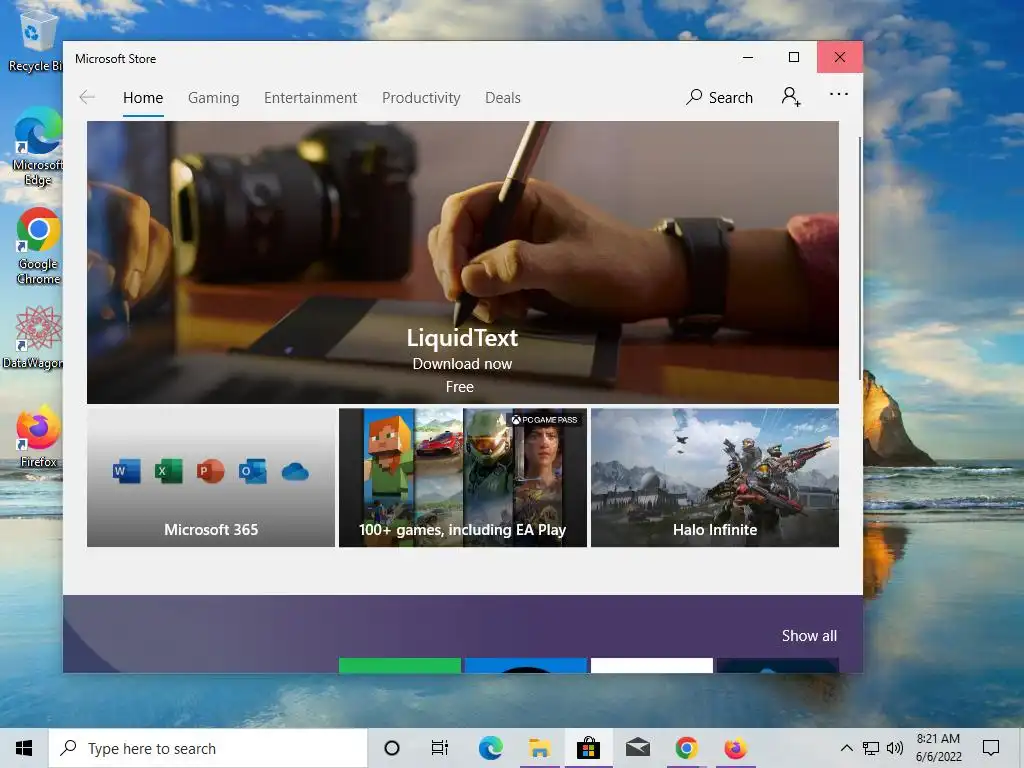
Task: Open the sign-in account icon
Action: point(791,97)
